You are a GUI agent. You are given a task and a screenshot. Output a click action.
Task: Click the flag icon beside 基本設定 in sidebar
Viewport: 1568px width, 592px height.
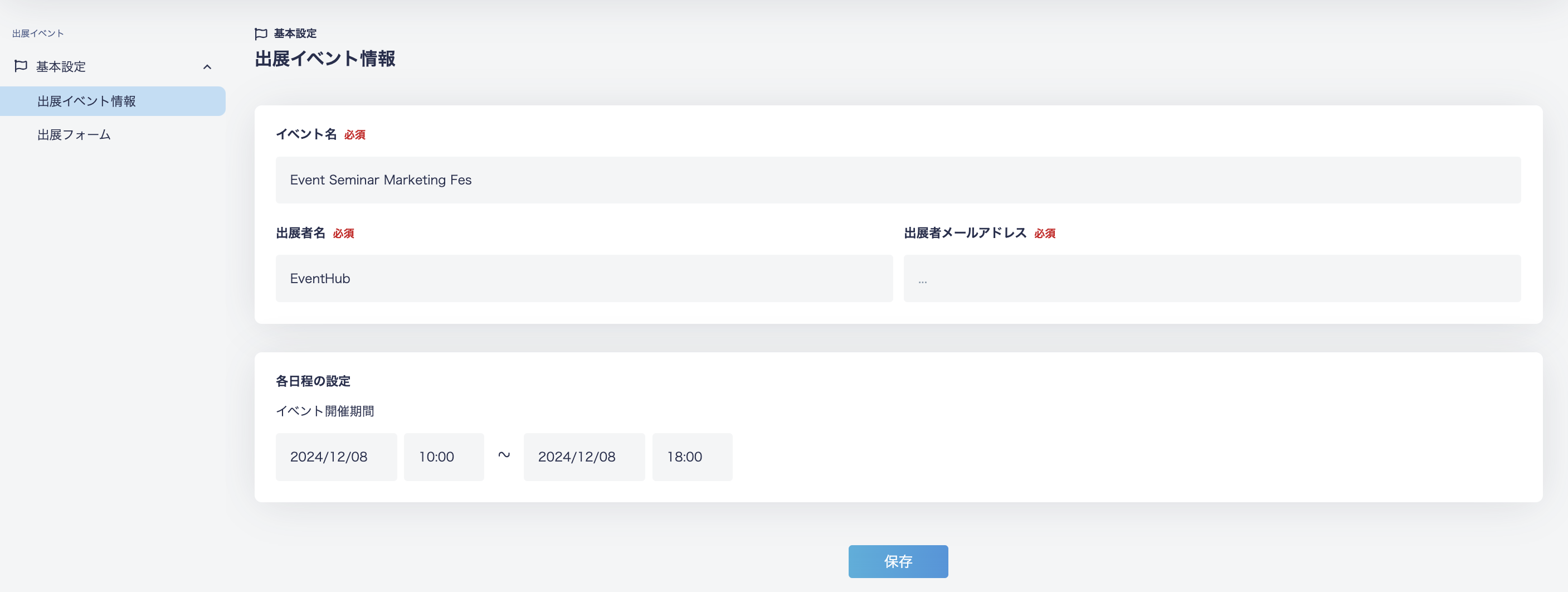click(x=21, y=66)
